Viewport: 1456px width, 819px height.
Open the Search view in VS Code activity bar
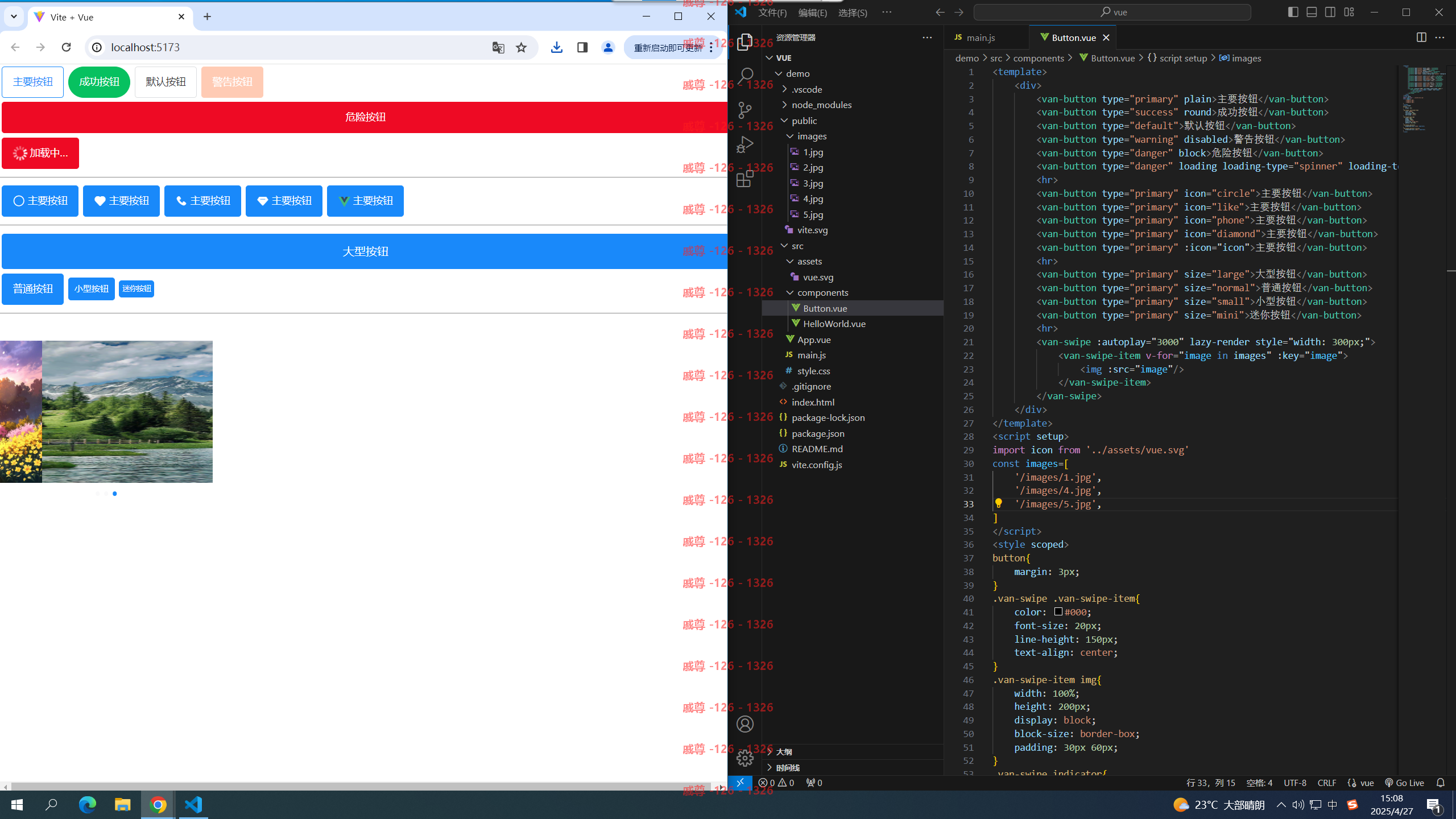click(x=744, y=76)
